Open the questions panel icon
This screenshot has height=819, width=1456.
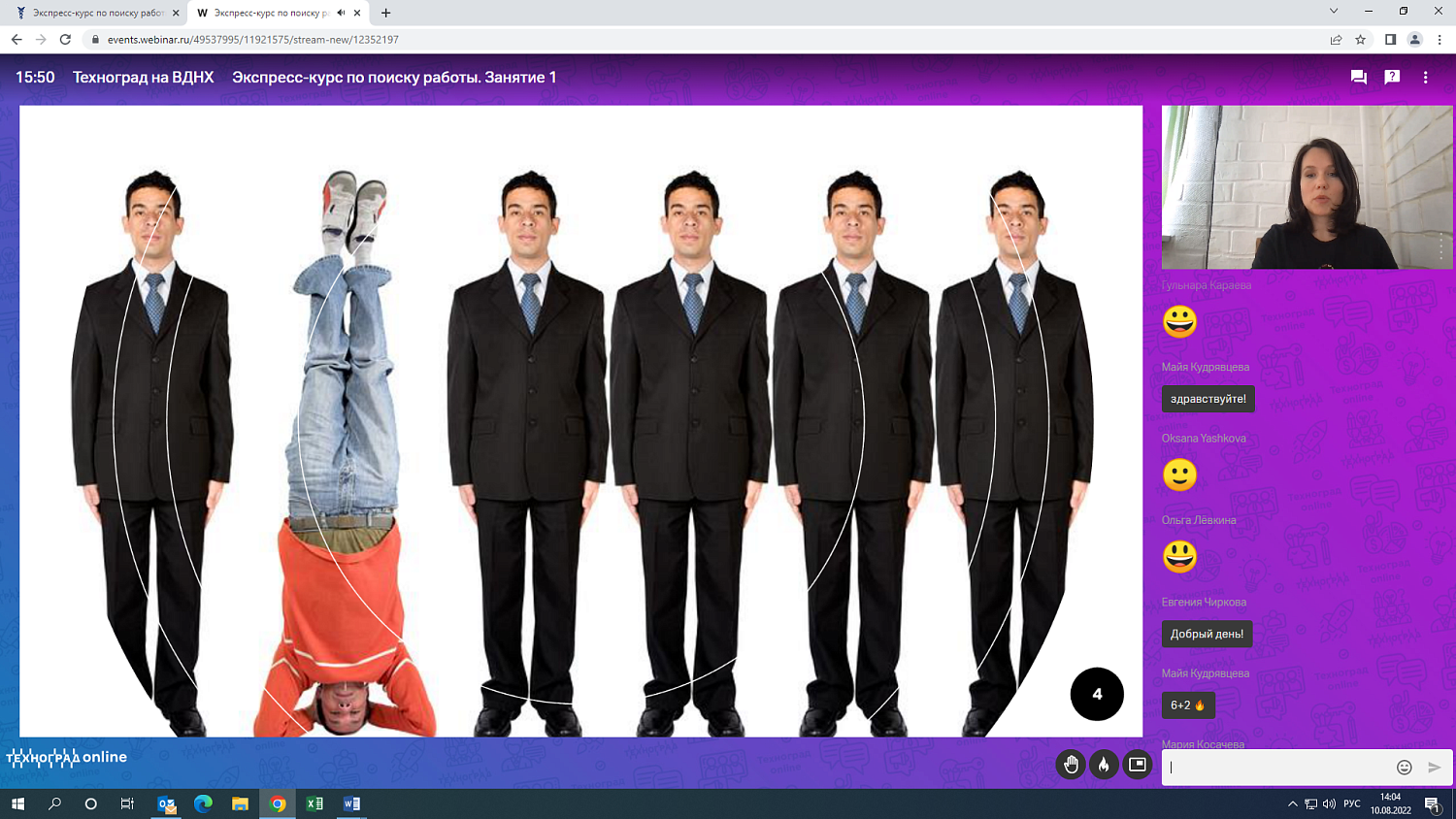(1392, 78)
